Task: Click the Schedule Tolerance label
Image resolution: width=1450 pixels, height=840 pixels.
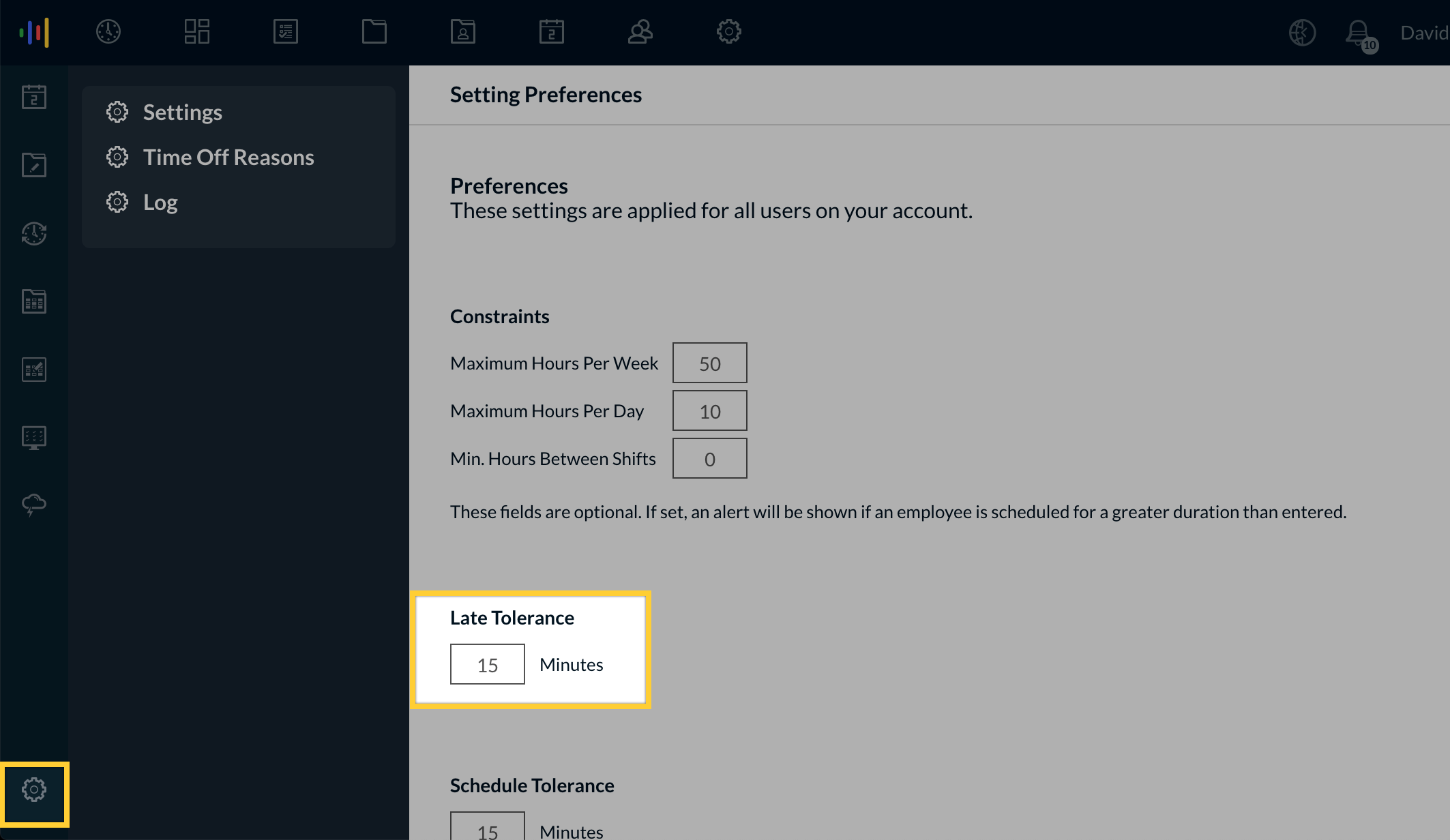Action: (x=532, y=785)
